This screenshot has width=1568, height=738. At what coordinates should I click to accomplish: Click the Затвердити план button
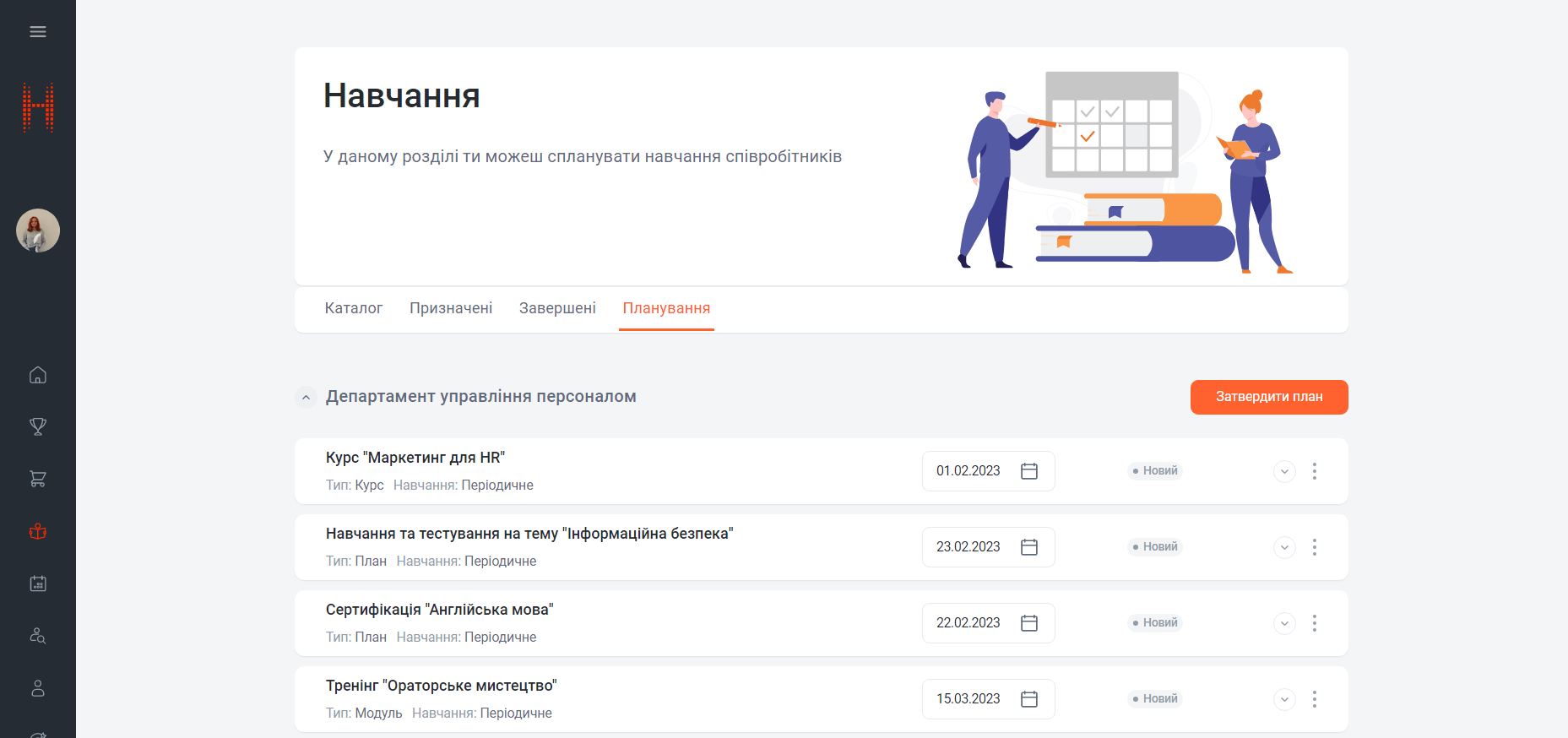point(1268,397)
